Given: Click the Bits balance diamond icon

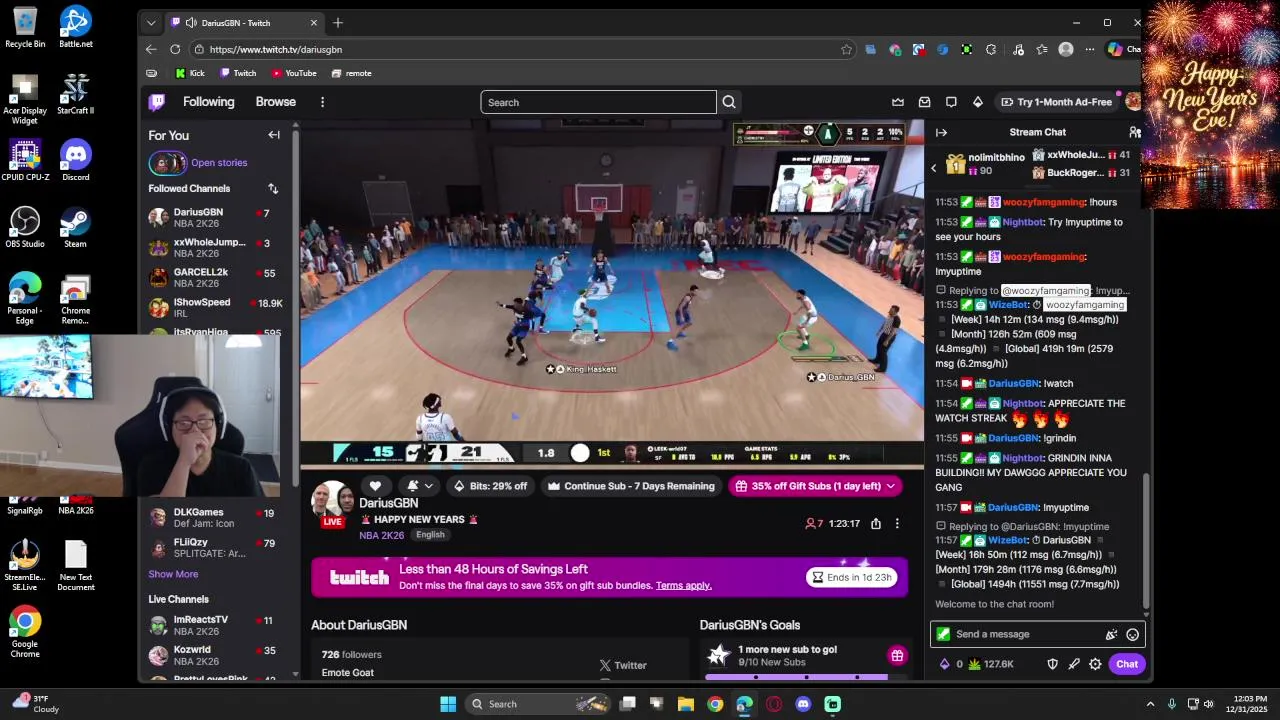Looking at the screenshot, I should [944, 664].
